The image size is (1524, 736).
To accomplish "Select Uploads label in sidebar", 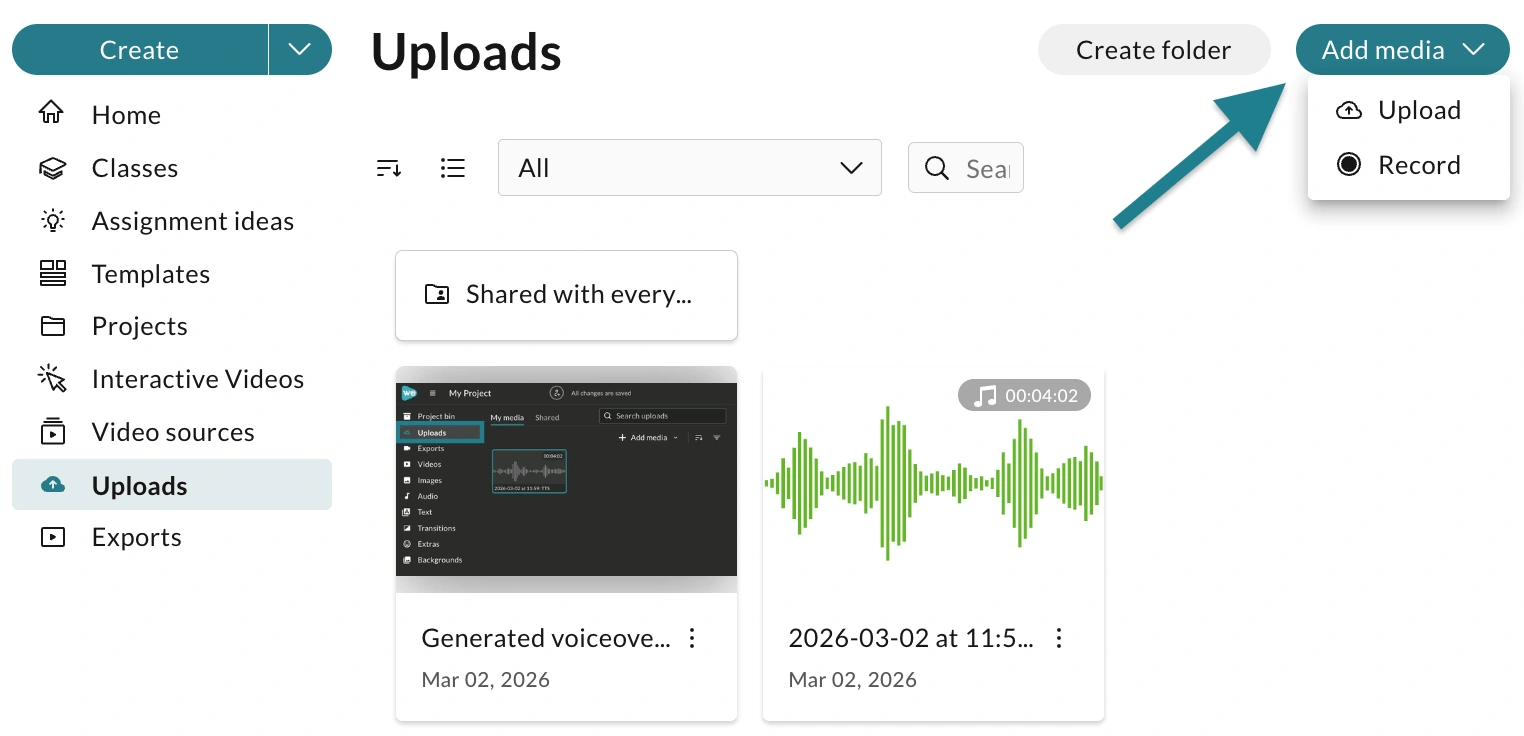I will click(140, 486).
